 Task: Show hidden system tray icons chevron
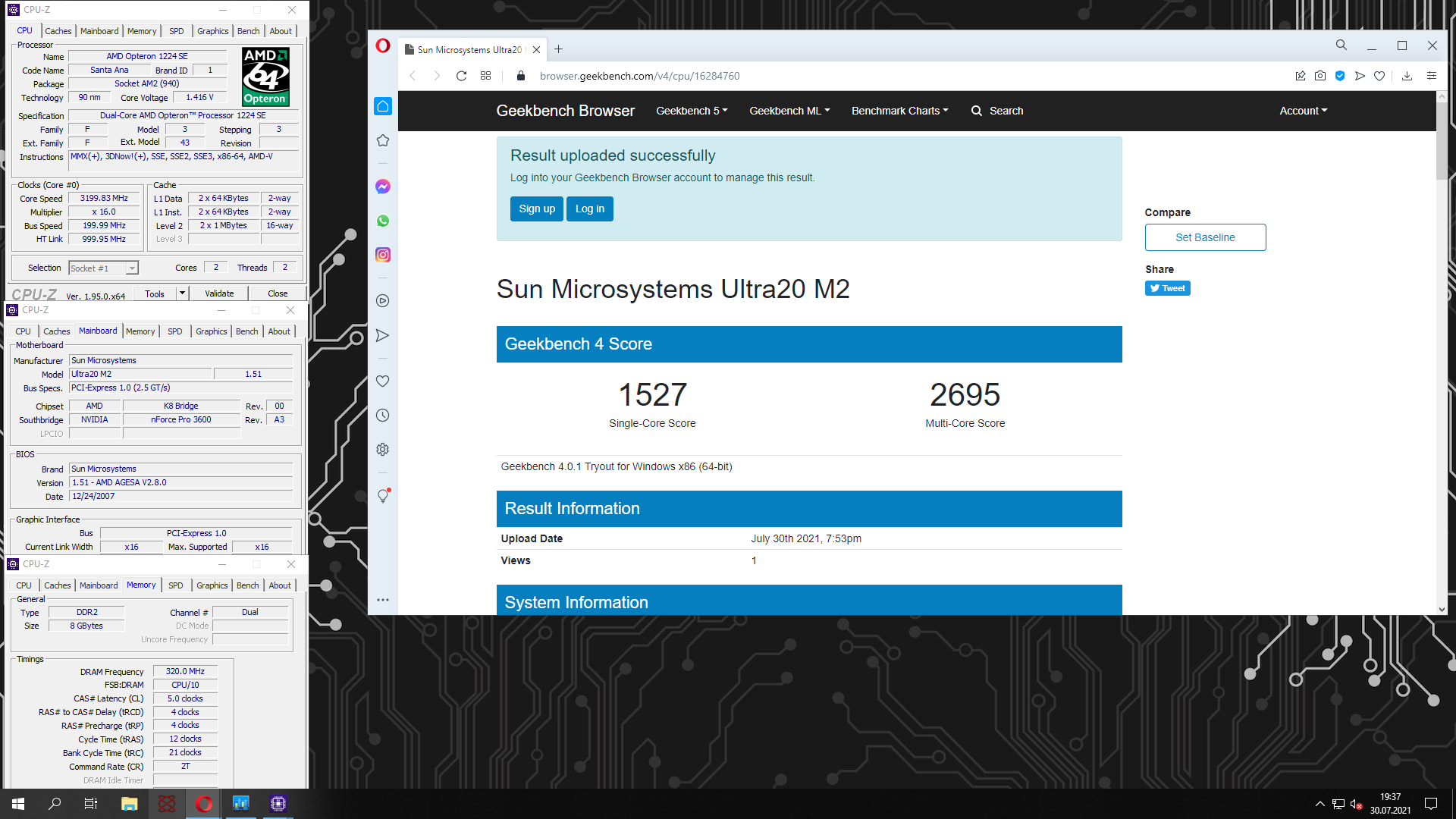click(1320, 804)
